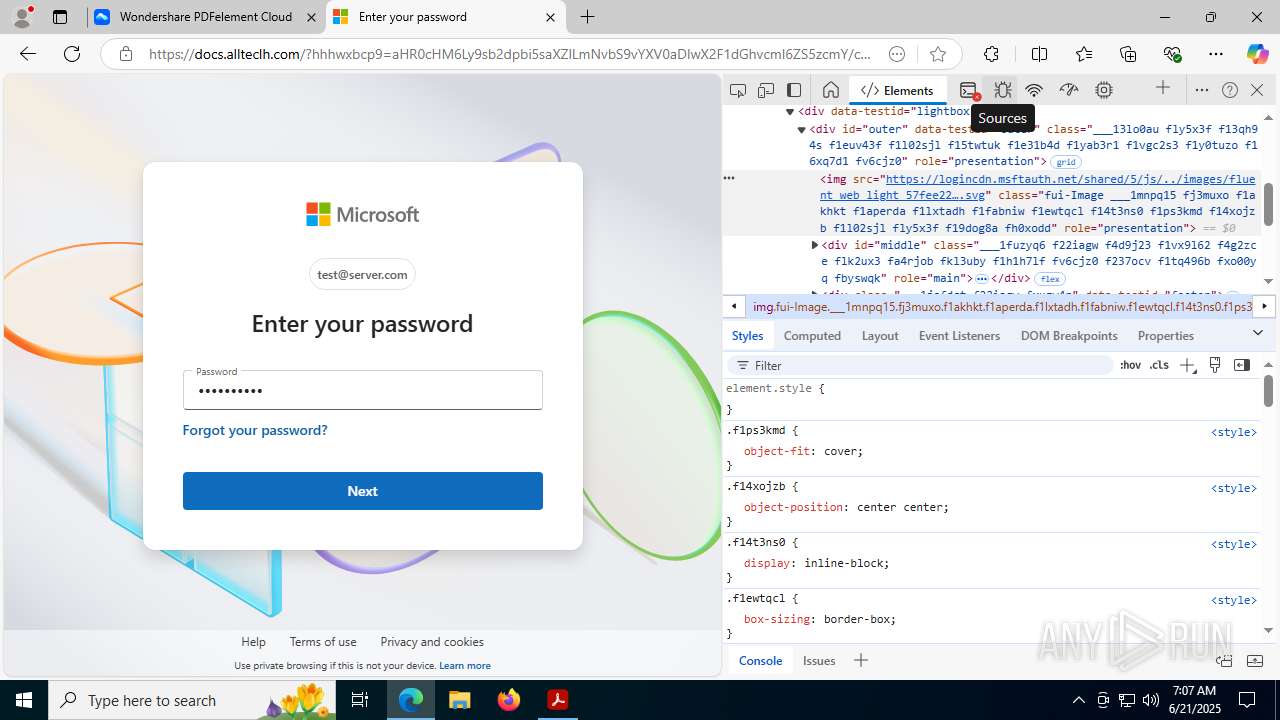View site information lock icon in address bar

(126, 54)
